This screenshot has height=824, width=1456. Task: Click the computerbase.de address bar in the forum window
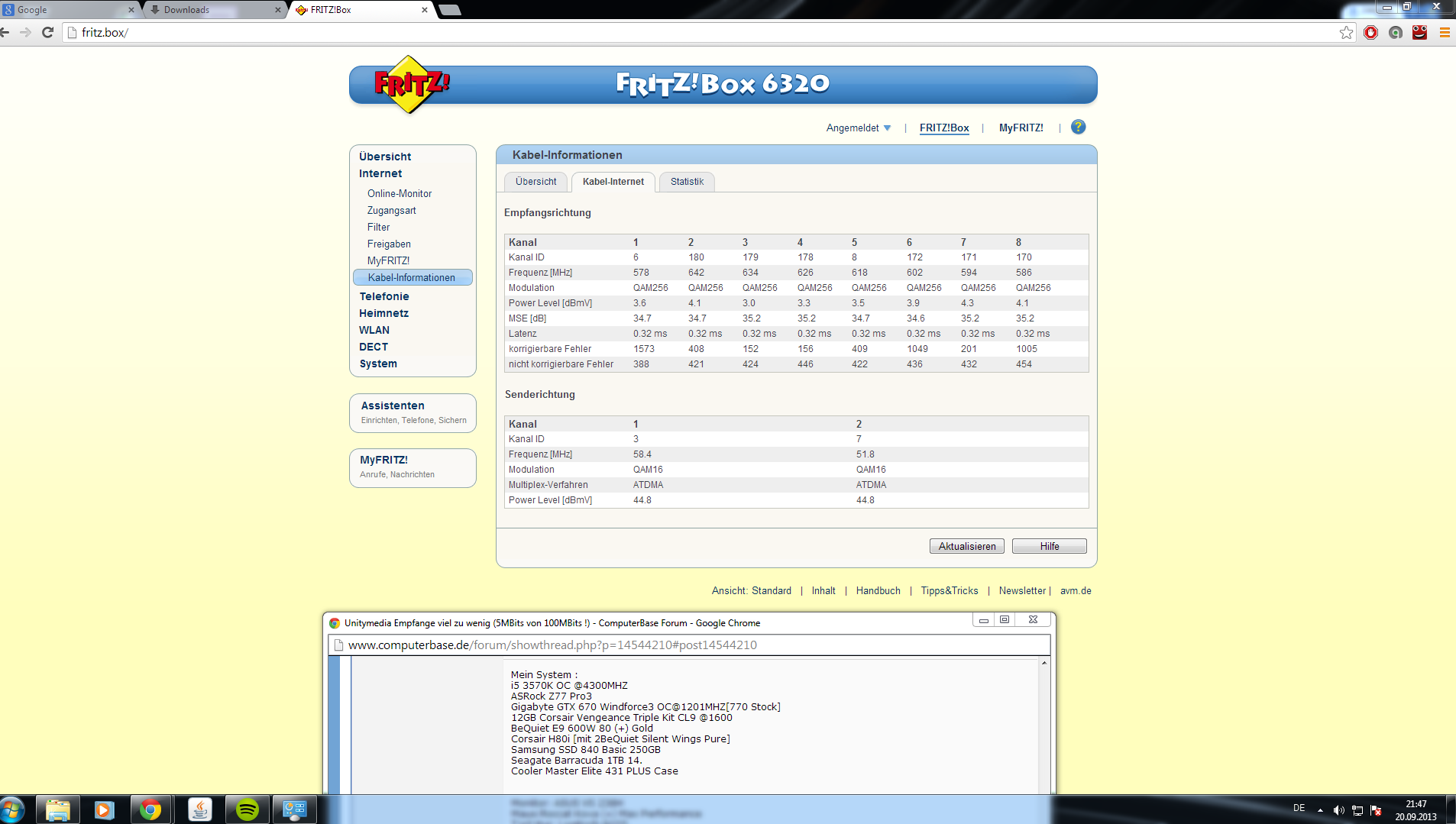(689, 645)
